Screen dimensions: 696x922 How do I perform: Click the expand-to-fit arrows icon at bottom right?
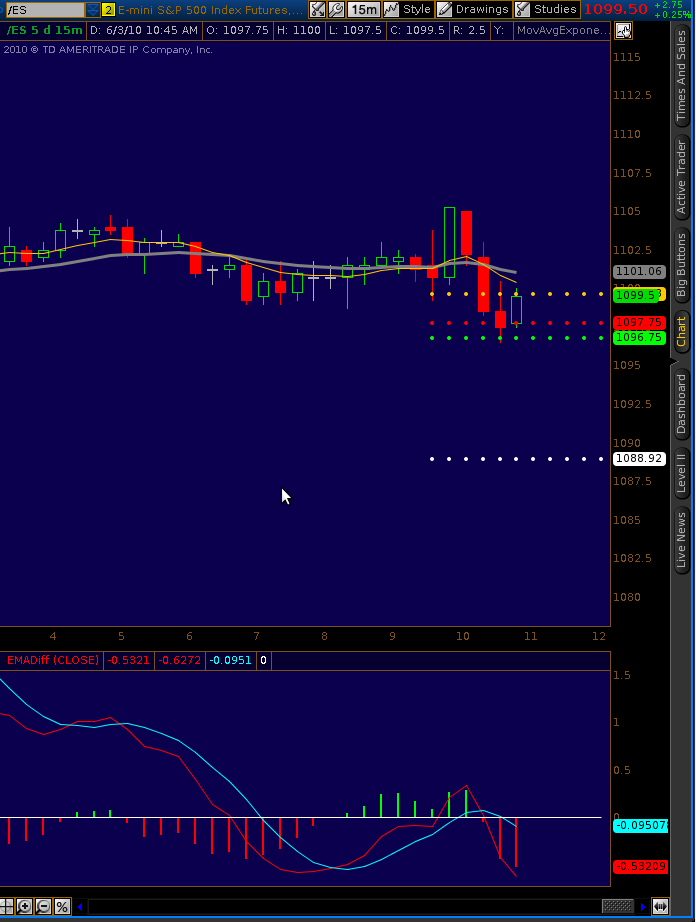coord(660,906)
